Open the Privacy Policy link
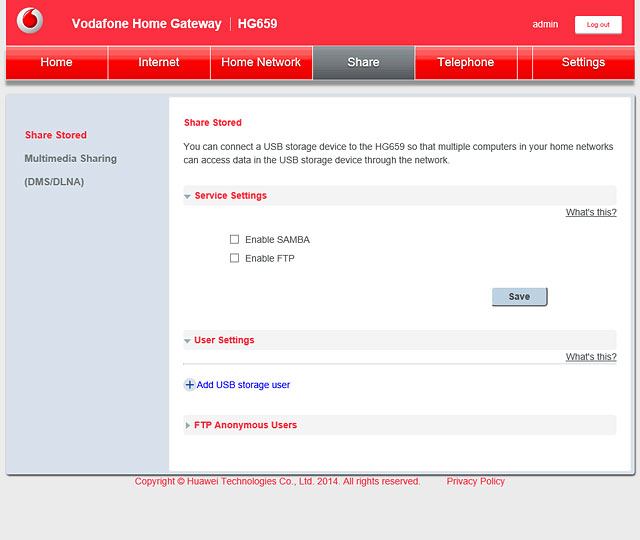Viewport: 640px width, 540px height. tap(476, 481)
